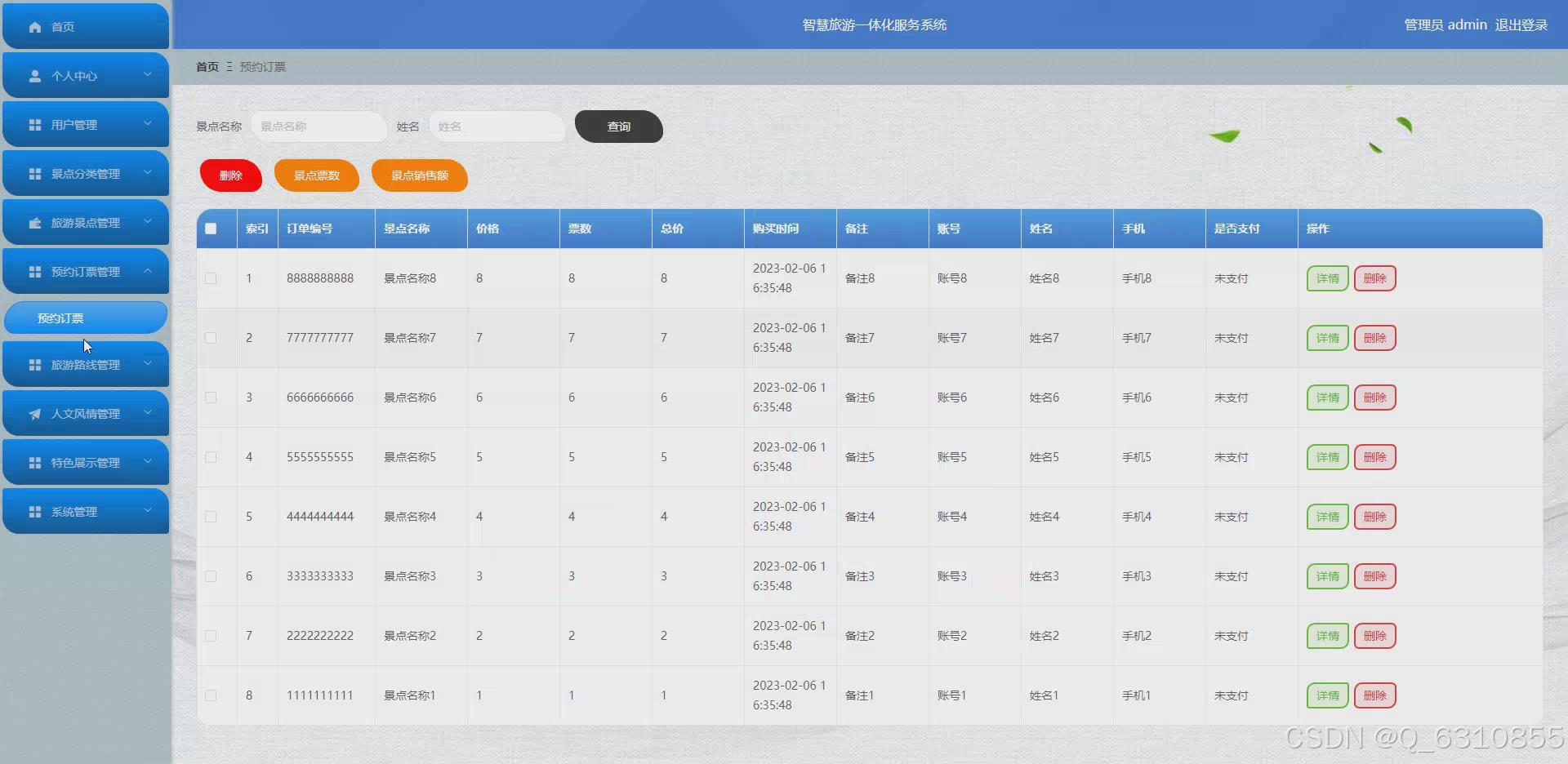Check the row for order 7777777777
This screenshot has height=764, width=1568.
point(211,338)
